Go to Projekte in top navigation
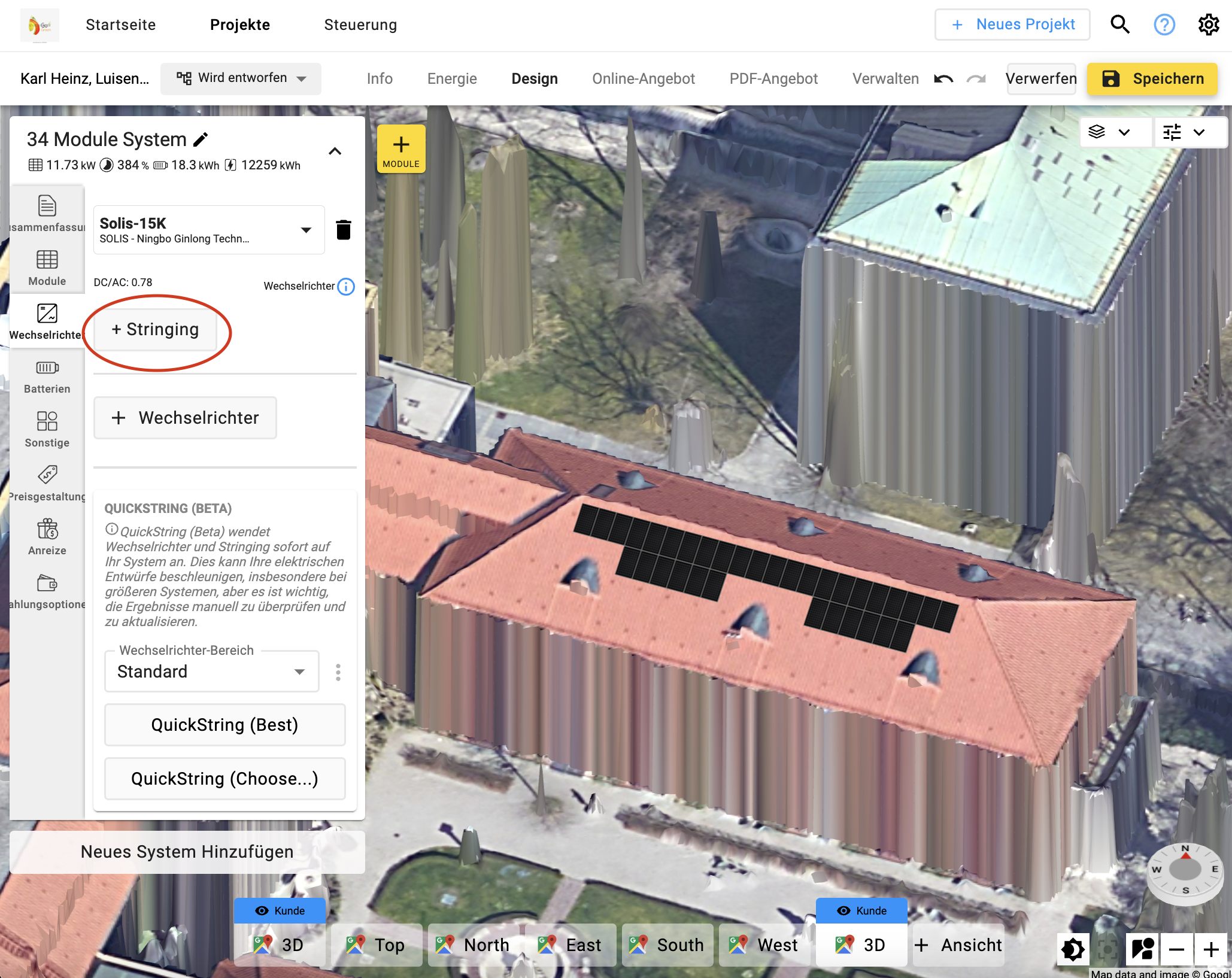Screen dimensions: 1232x978 (240, 25)
